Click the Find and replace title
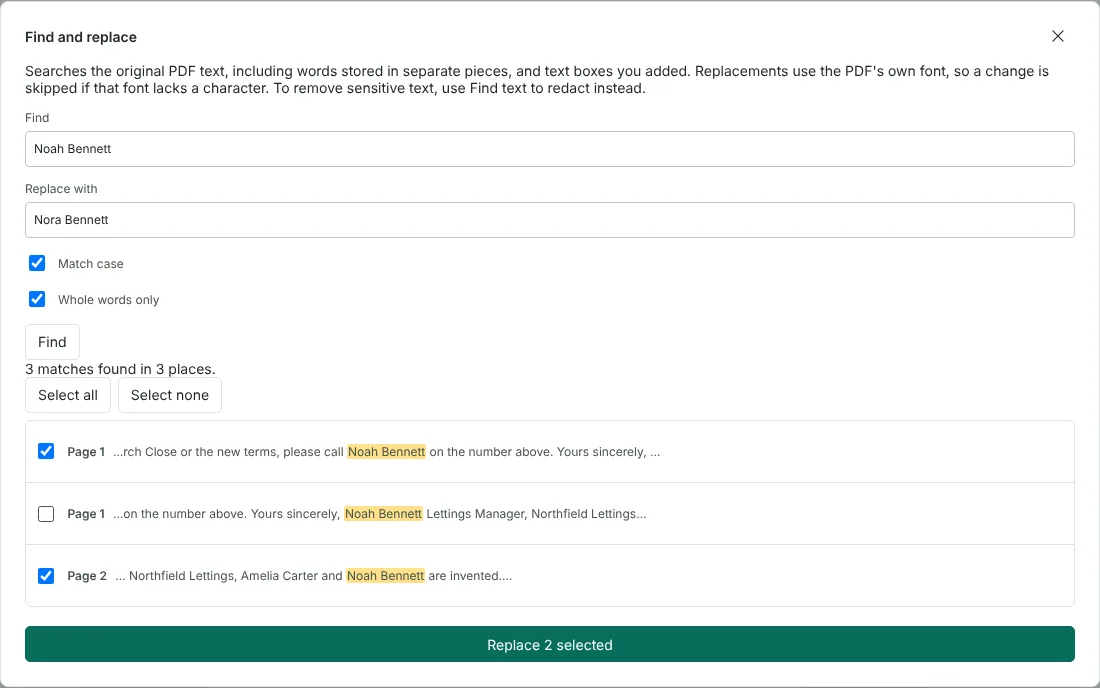The image size is (1100, 688). (x=81, y=37)
